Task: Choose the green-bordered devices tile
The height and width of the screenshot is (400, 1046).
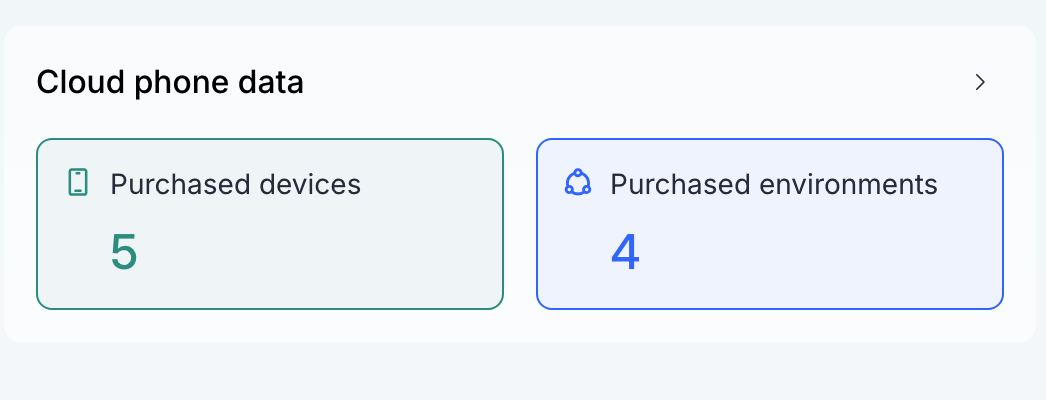Action: coord(270,224)
